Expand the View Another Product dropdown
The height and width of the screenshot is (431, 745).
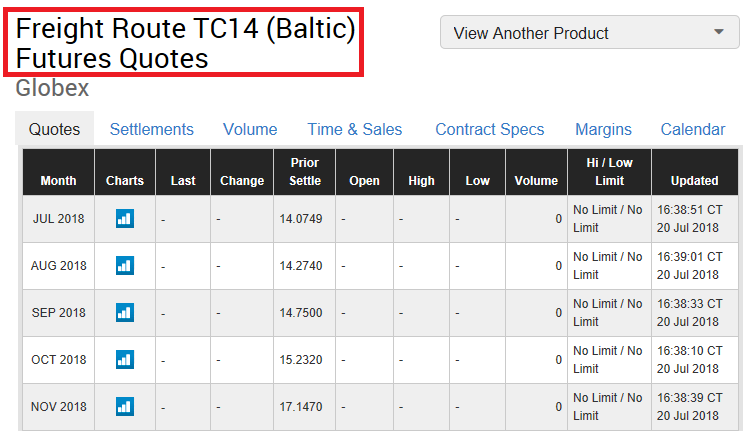click(x=589, y=32)
